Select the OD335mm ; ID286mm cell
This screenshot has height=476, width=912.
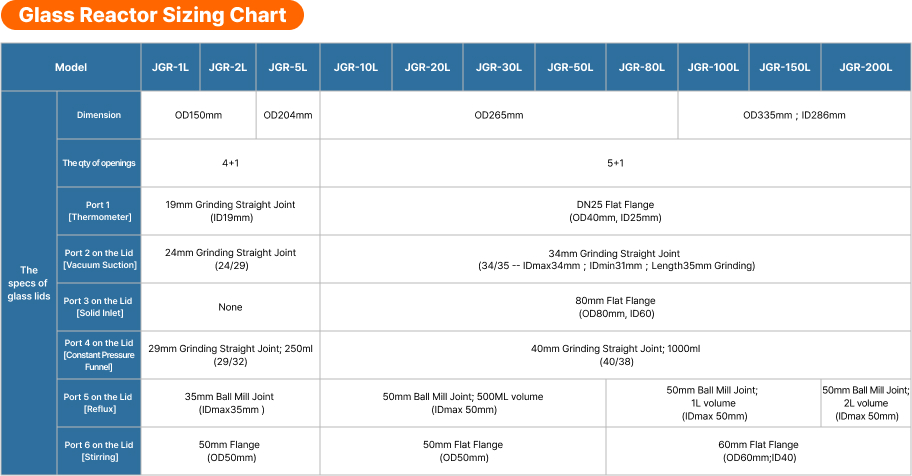tap(794, 115)
